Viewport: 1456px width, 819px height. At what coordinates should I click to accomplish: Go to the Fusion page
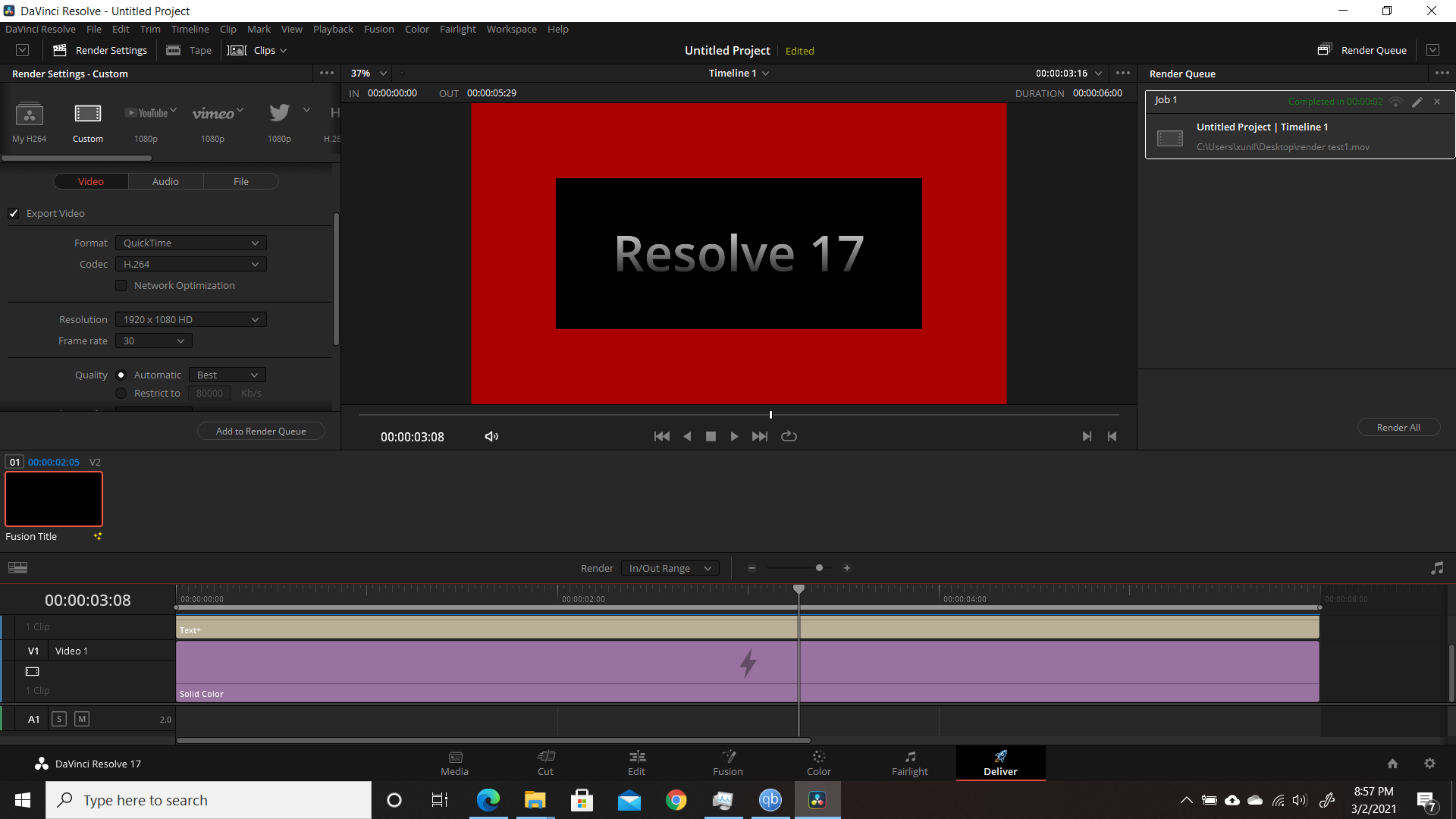pos(728,763)
